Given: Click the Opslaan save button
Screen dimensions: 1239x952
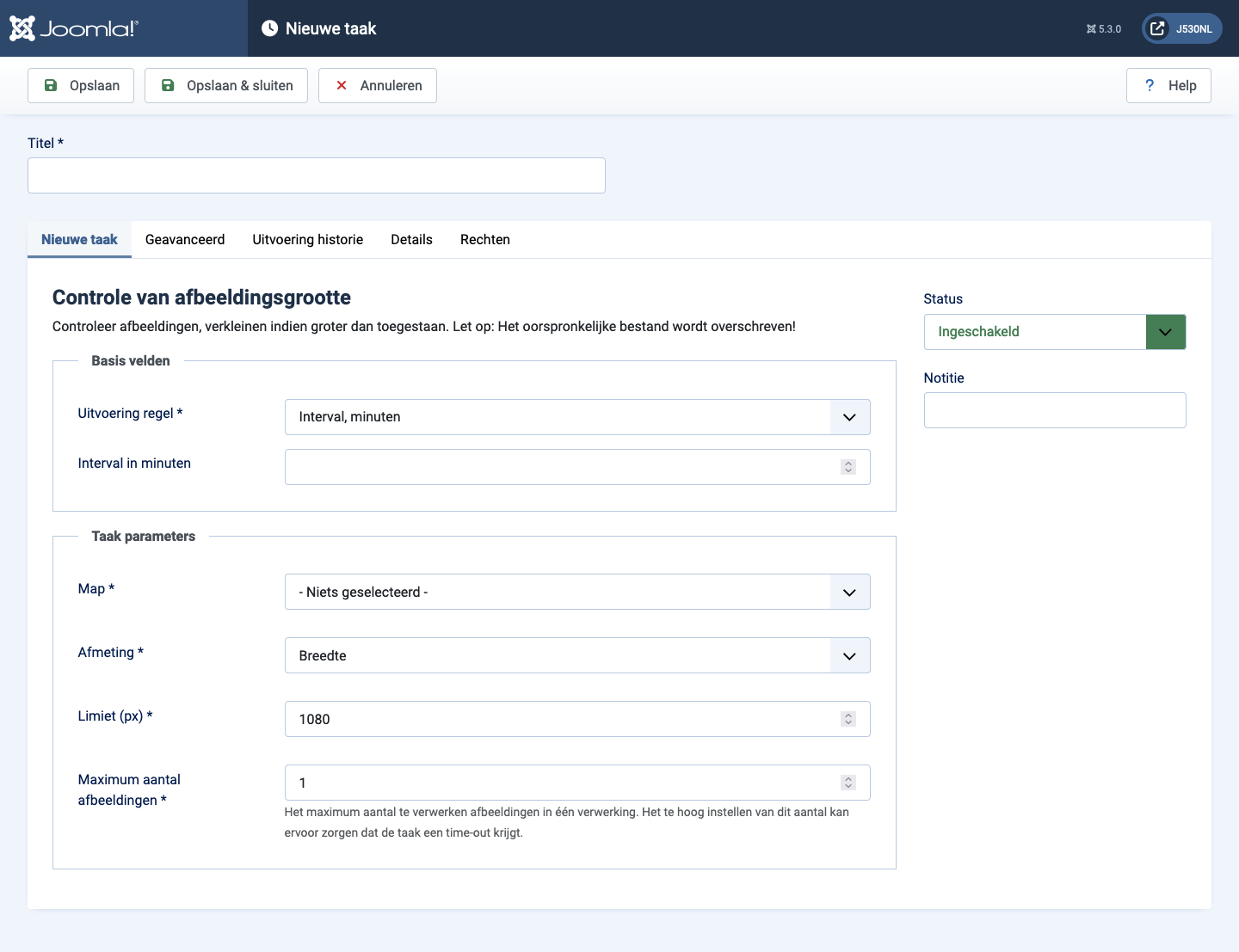Looking at the screenshot, I should (81, 85).
